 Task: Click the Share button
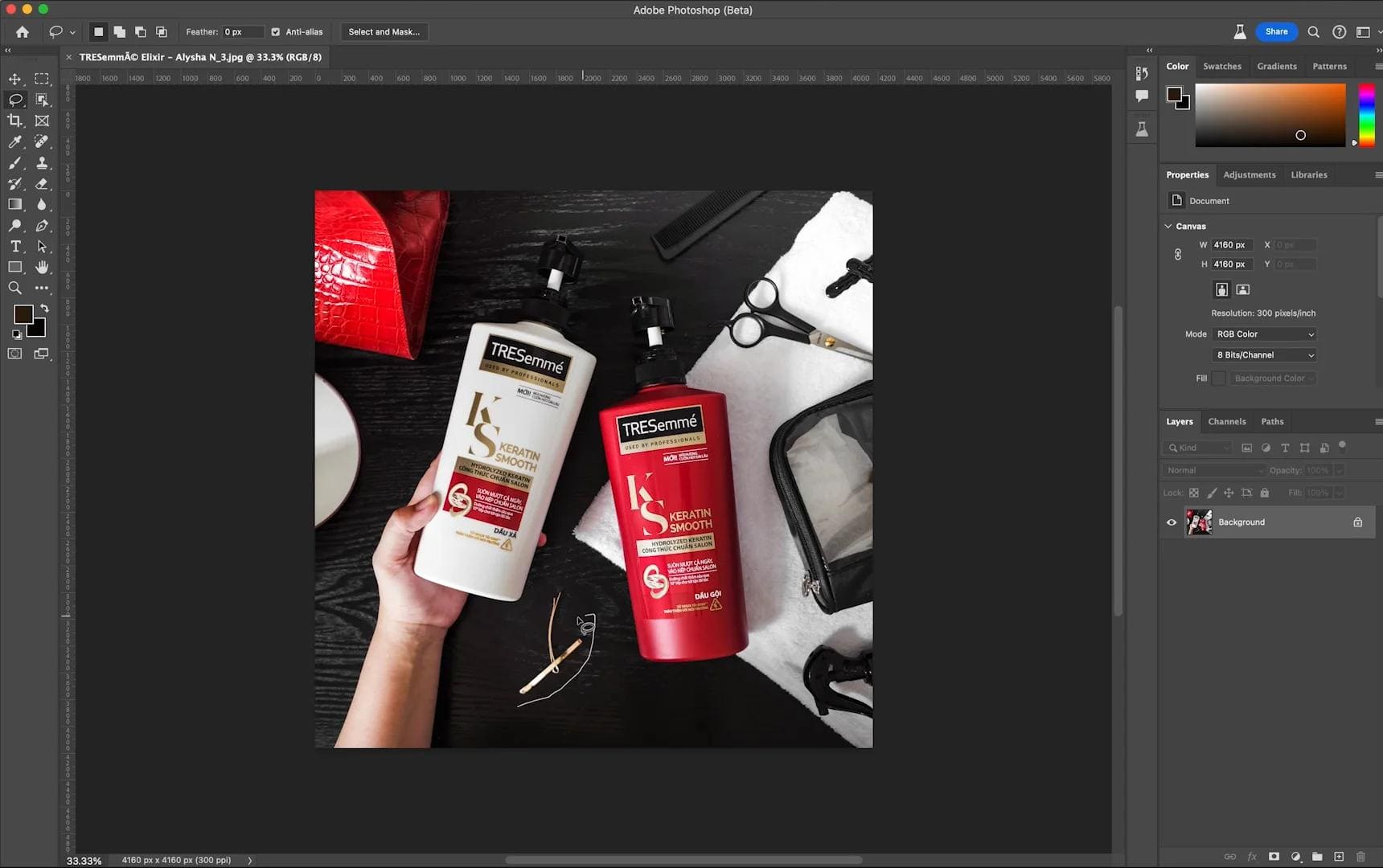point(1276,32)
